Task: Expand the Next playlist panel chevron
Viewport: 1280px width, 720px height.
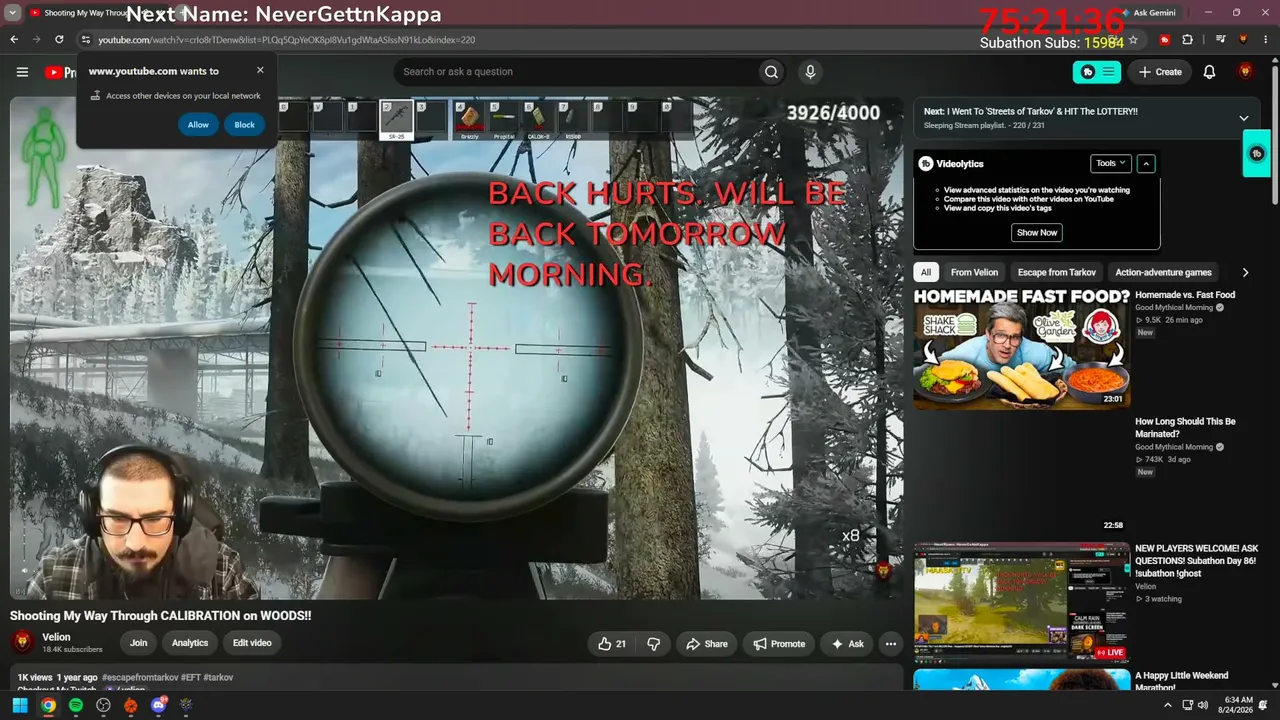Action: coord(1243,118)
